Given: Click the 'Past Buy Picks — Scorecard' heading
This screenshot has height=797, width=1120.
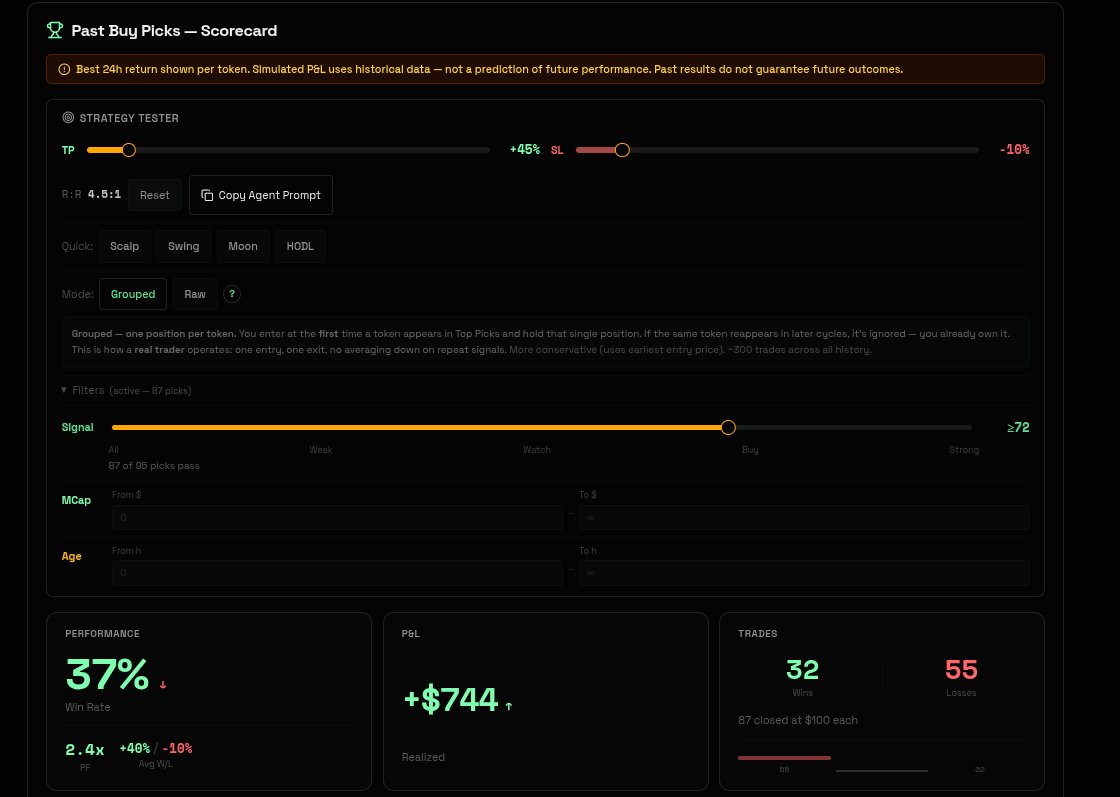Looking at the screenshot, I should (174, 31).
